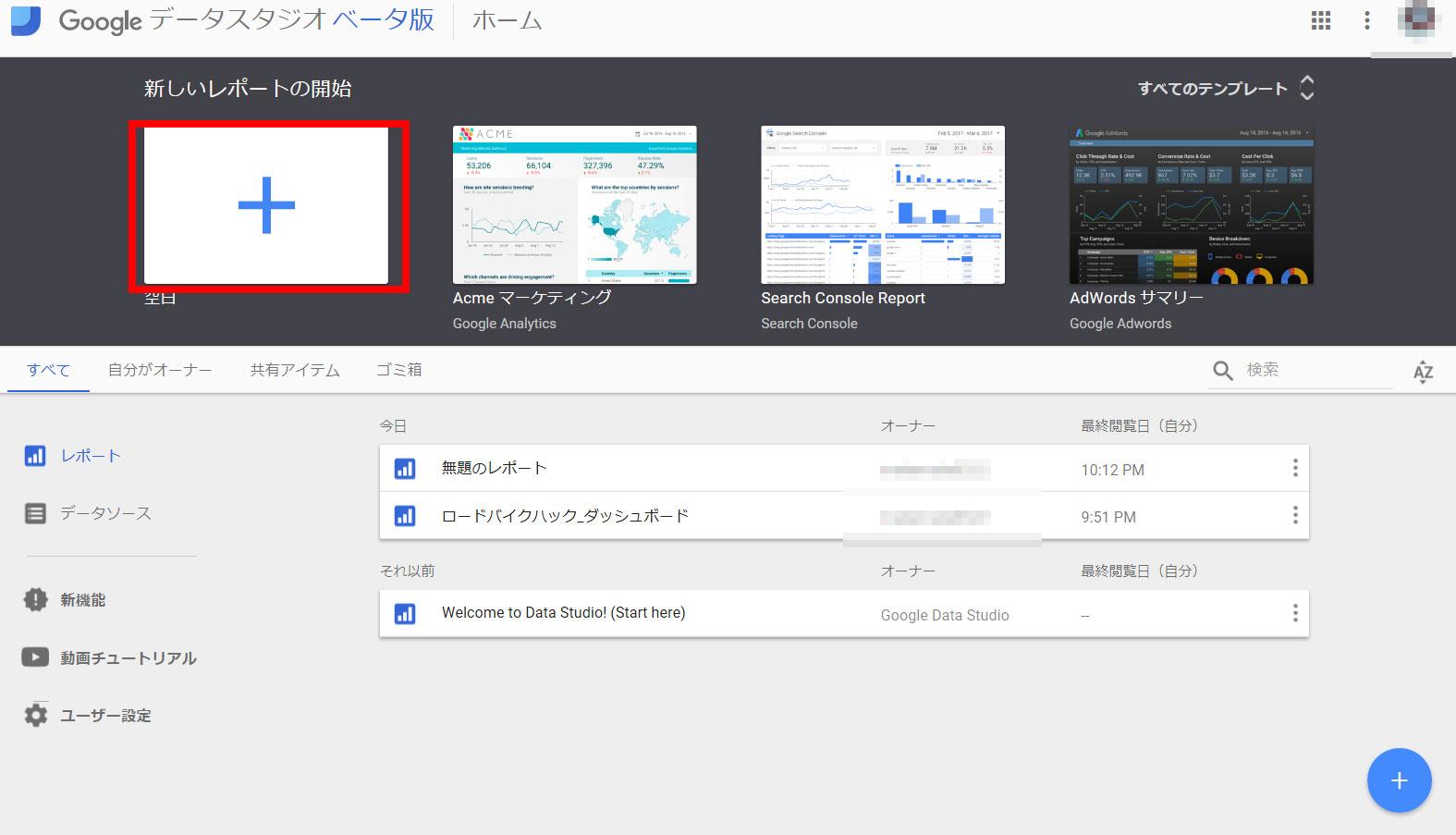The height and width of the screenshot is (835, 1456).
Task: Create a blank report with plus thumbnail
Action: coord(266,205)
